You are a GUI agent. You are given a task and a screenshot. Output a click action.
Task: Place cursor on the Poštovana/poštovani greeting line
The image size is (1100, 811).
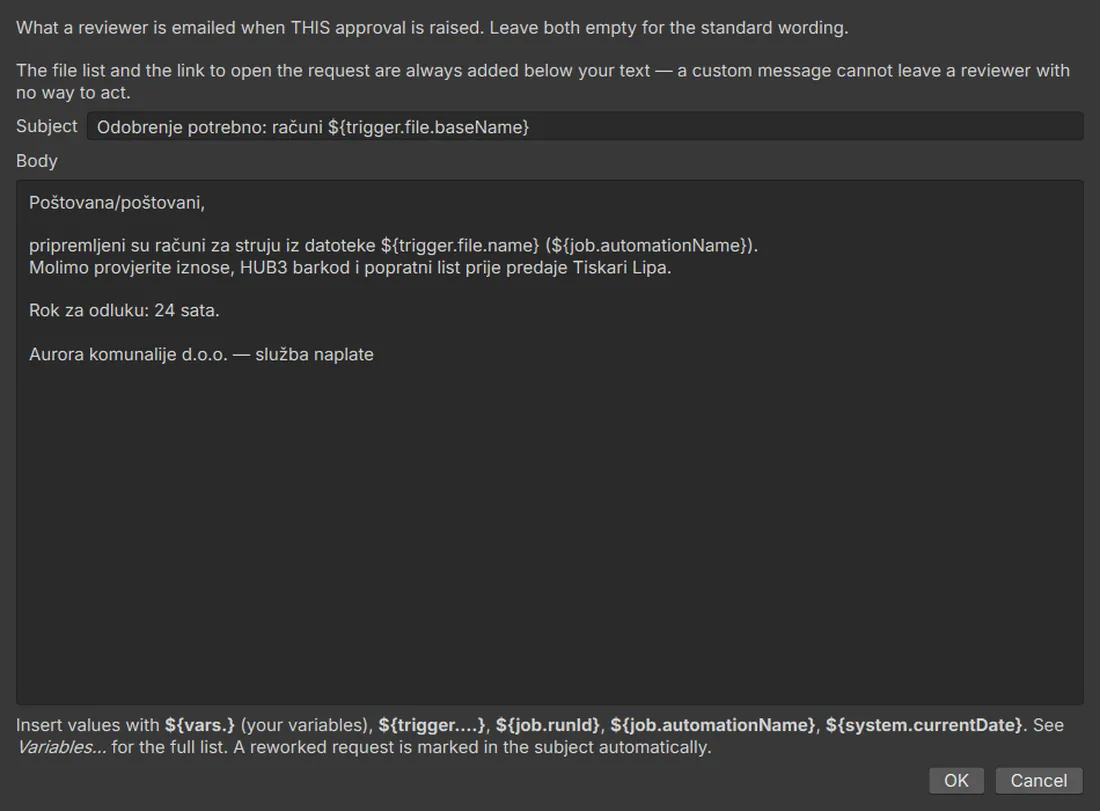tap(117, 203)
